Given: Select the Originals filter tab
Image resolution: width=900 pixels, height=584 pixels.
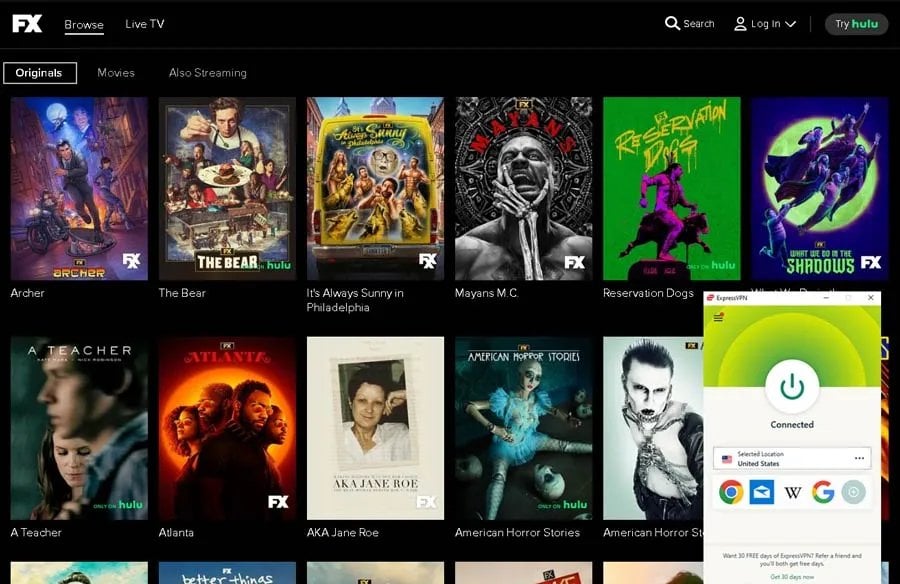Looking at the screenshot, I should (x=40, y=73).
